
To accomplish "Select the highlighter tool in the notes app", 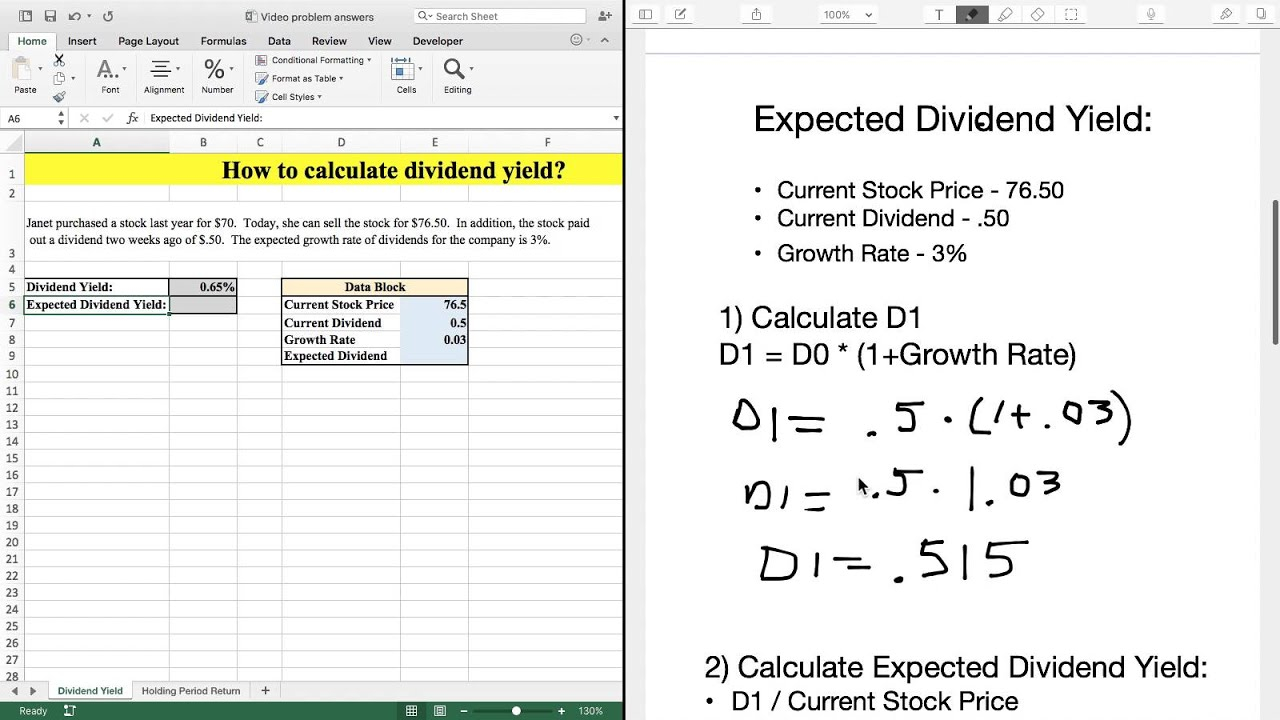I will click(1005, 15).
